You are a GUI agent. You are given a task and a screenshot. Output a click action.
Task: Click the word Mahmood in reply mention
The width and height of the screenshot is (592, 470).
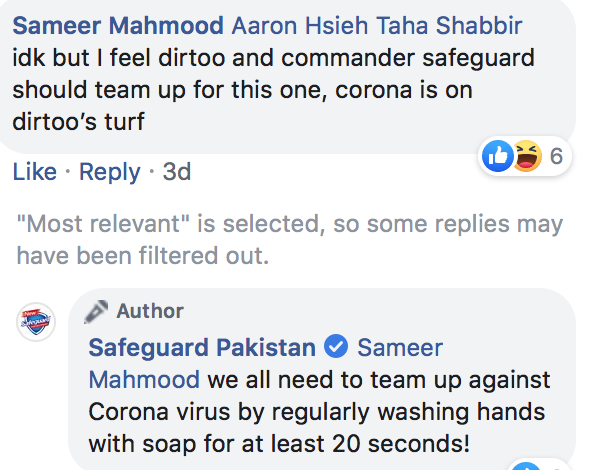[x=144, y=379]
